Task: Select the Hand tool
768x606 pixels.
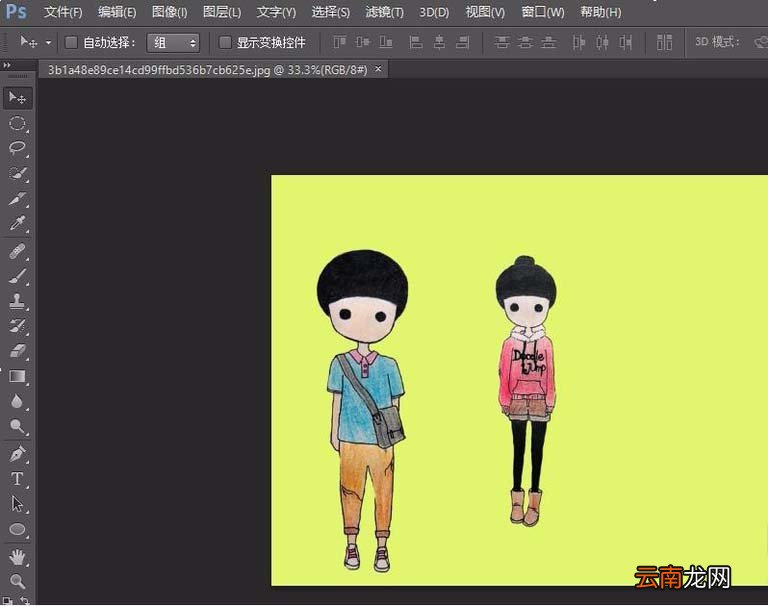Action: click(x=18, y=557)
